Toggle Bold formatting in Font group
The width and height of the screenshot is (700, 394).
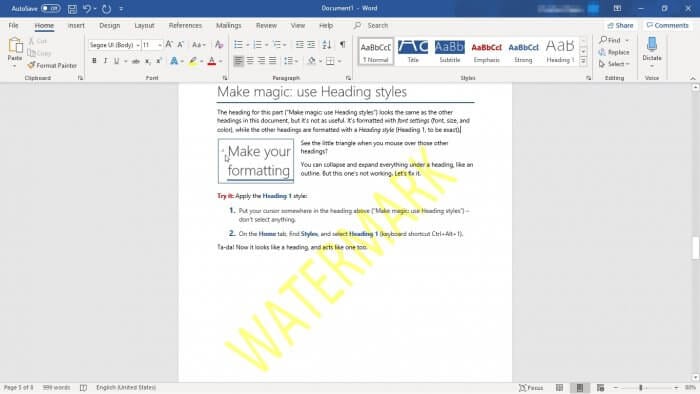click(94, 61)
